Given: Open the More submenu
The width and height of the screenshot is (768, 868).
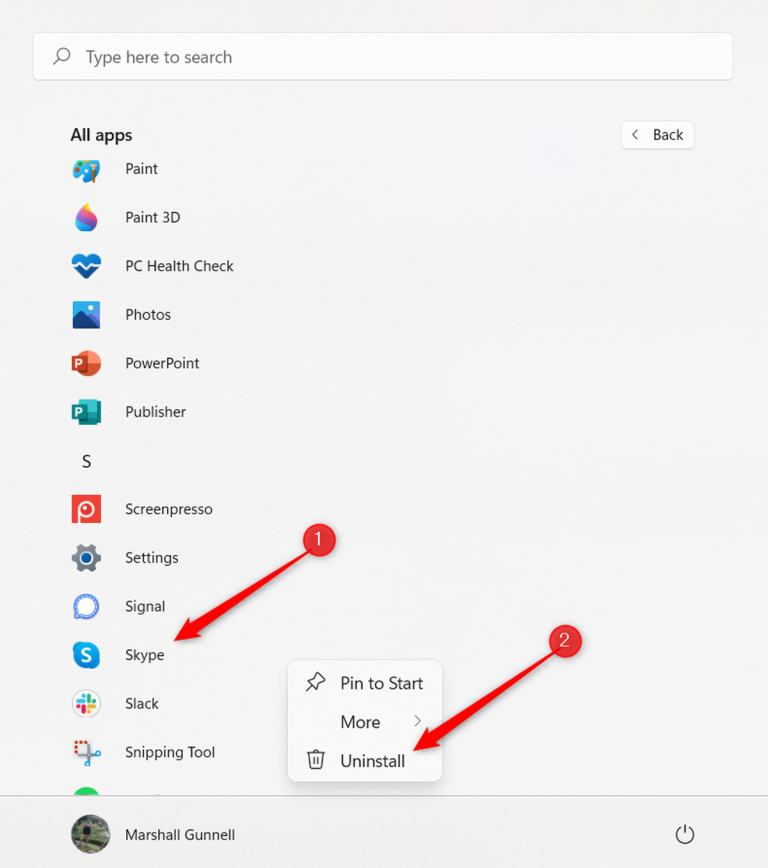Looking at the screenshot, I should 365,722.
